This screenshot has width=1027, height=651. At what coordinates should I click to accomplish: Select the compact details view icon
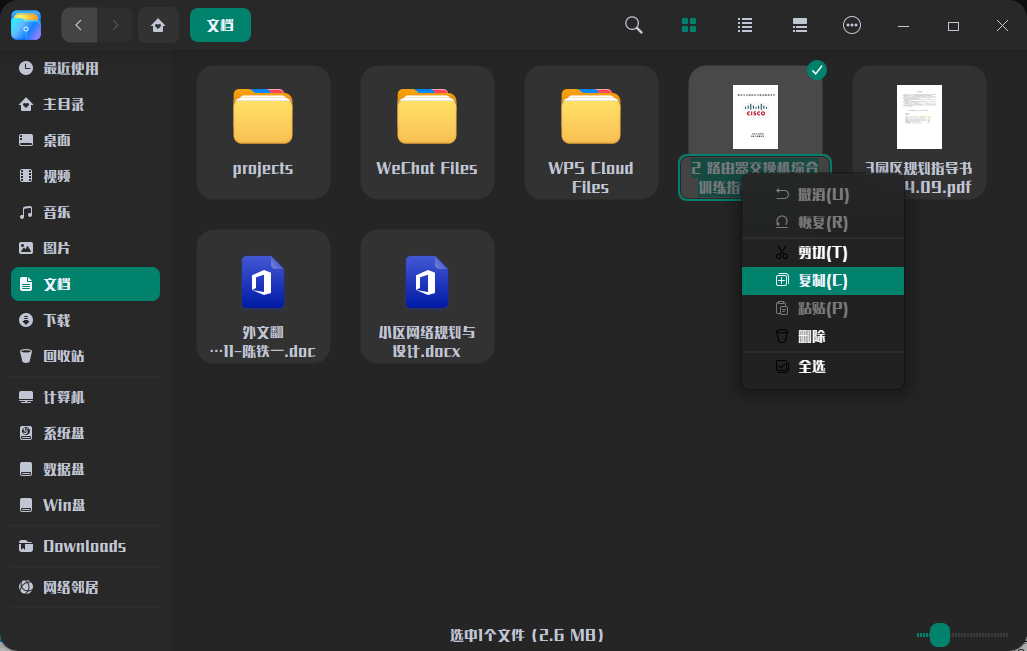799,25
